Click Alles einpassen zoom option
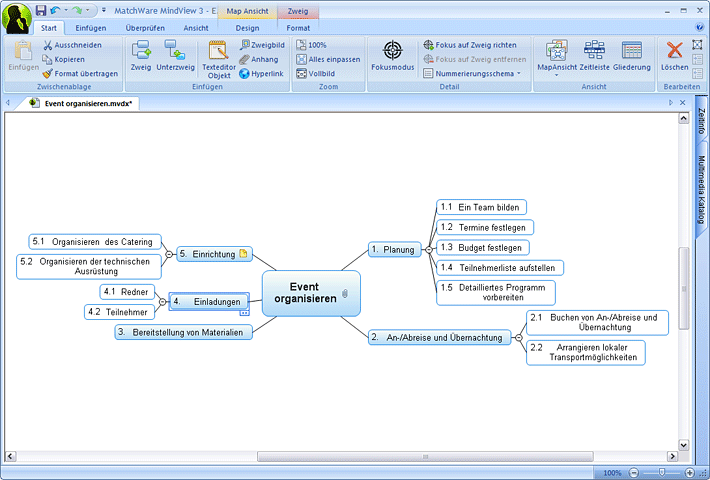The width and height of the screenshot is (710, 480). (328, 59)
